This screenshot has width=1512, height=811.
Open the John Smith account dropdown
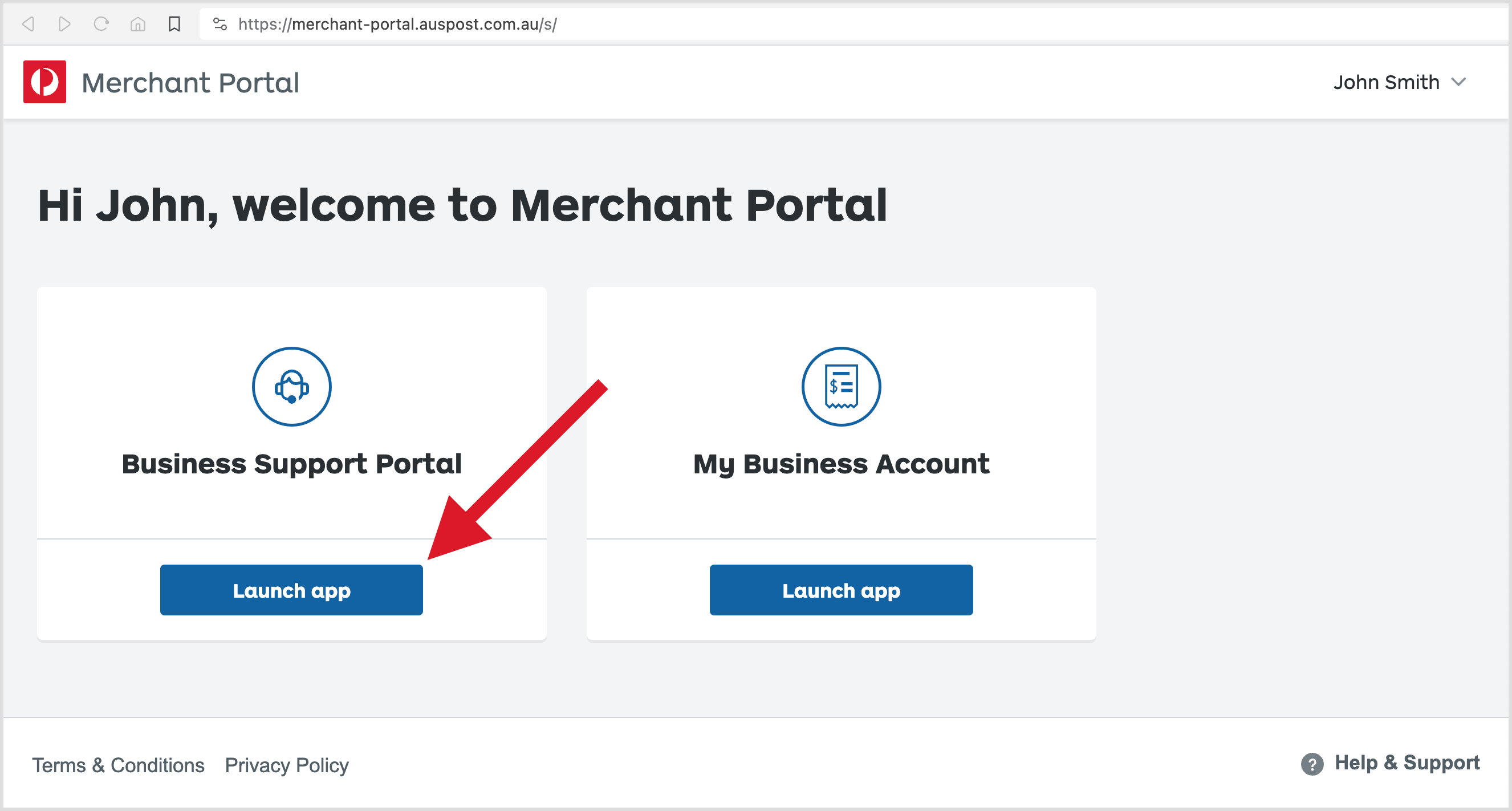(1400, 82)
